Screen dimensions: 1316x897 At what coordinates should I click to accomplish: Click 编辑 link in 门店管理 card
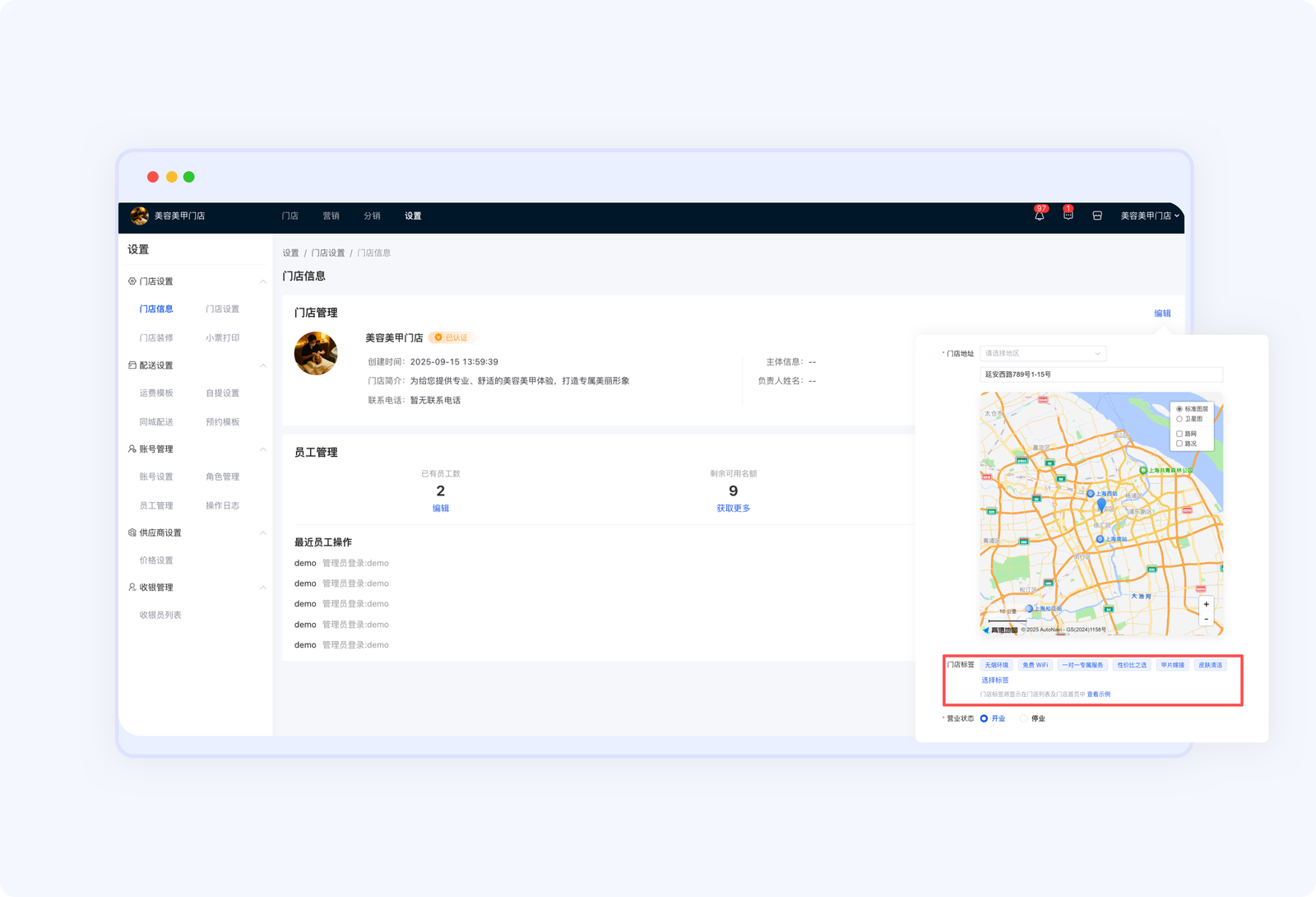[x=1161, y=314]
